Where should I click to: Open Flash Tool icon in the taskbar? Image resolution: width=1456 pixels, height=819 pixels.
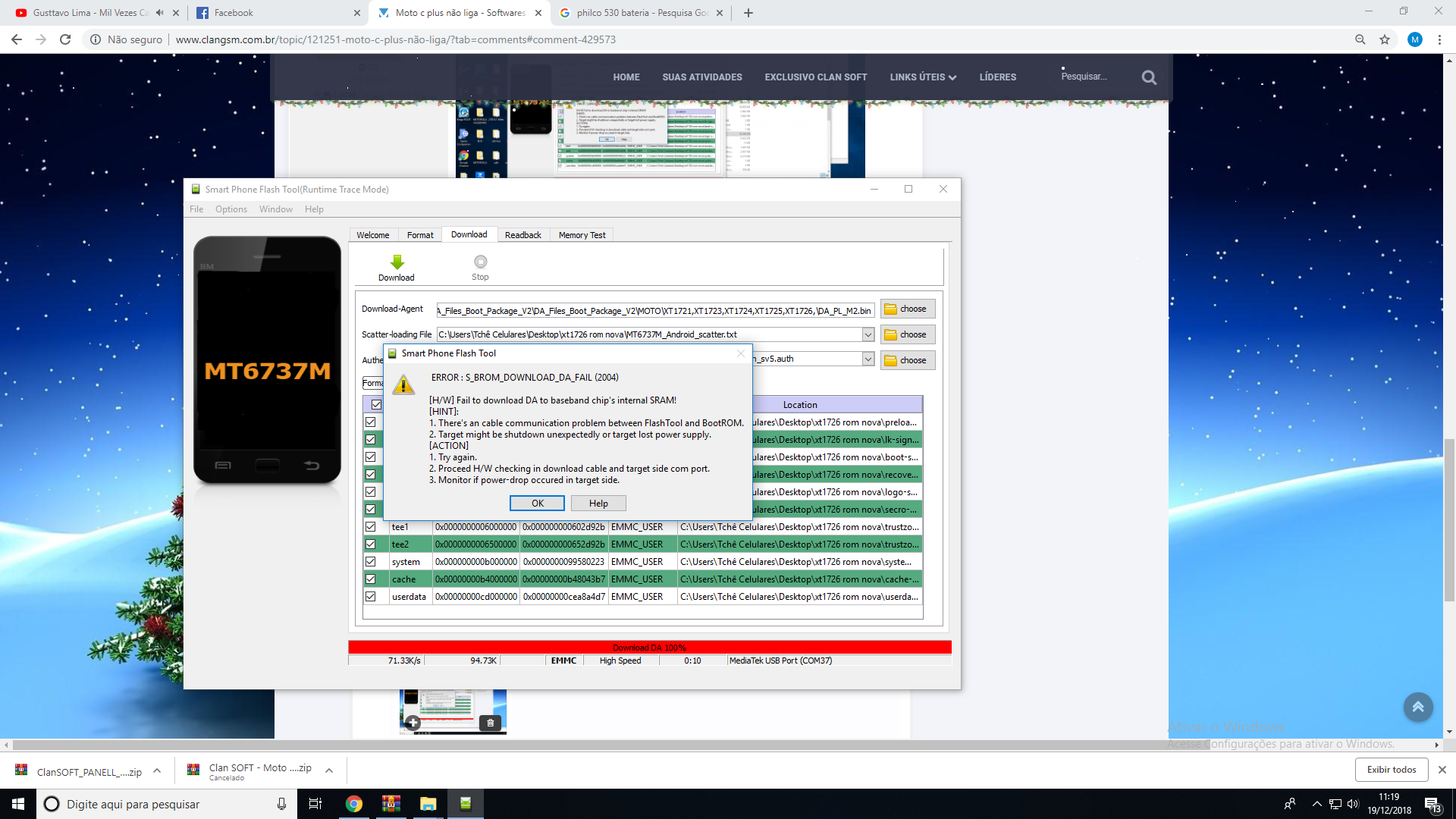(466, 804)
